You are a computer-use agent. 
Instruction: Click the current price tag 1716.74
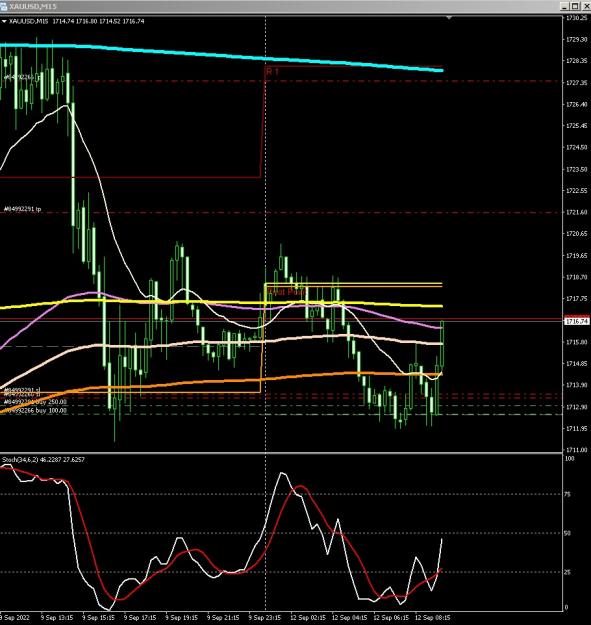click(x=577, y=321)
